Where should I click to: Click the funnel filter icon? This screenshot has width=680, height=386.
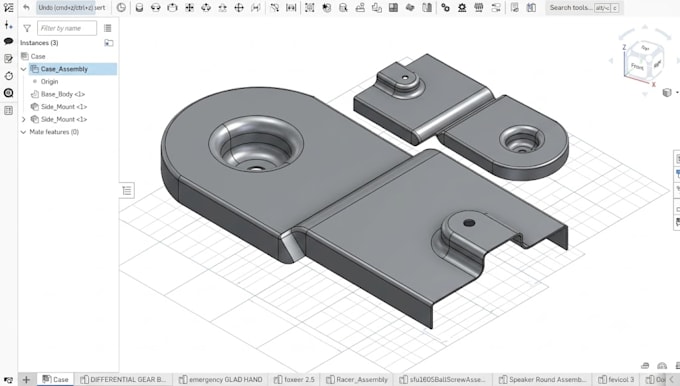pyautogui.click(x=27, y=28)
